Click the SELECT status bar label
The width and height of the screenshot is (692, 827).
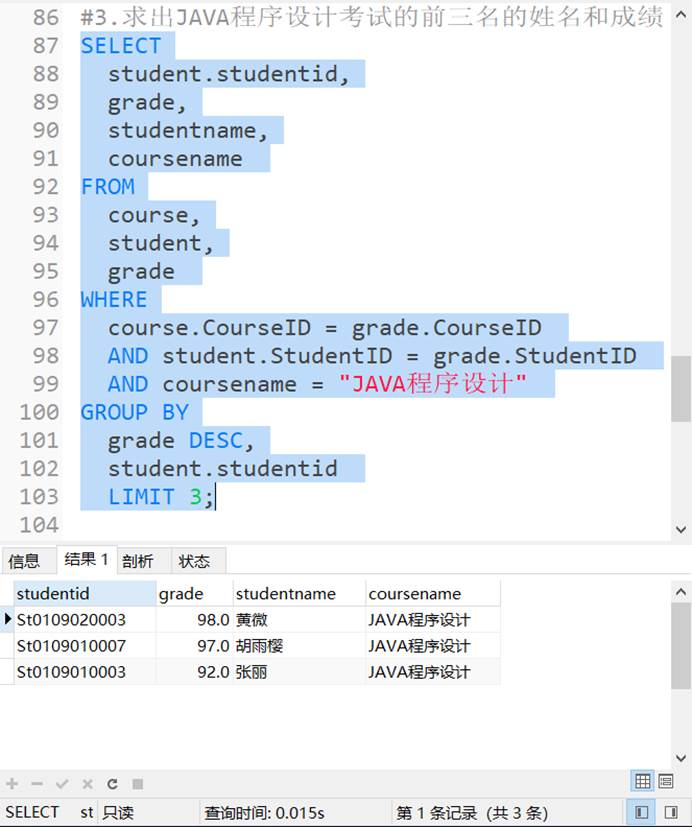tap(32, 812)
